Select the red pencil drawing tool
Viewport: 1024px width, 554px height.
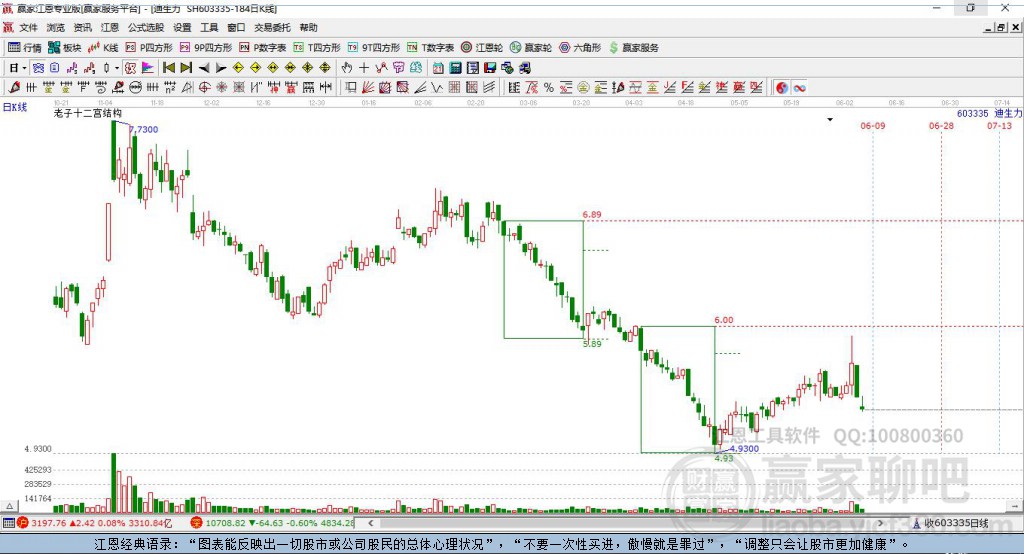[15, 88]
